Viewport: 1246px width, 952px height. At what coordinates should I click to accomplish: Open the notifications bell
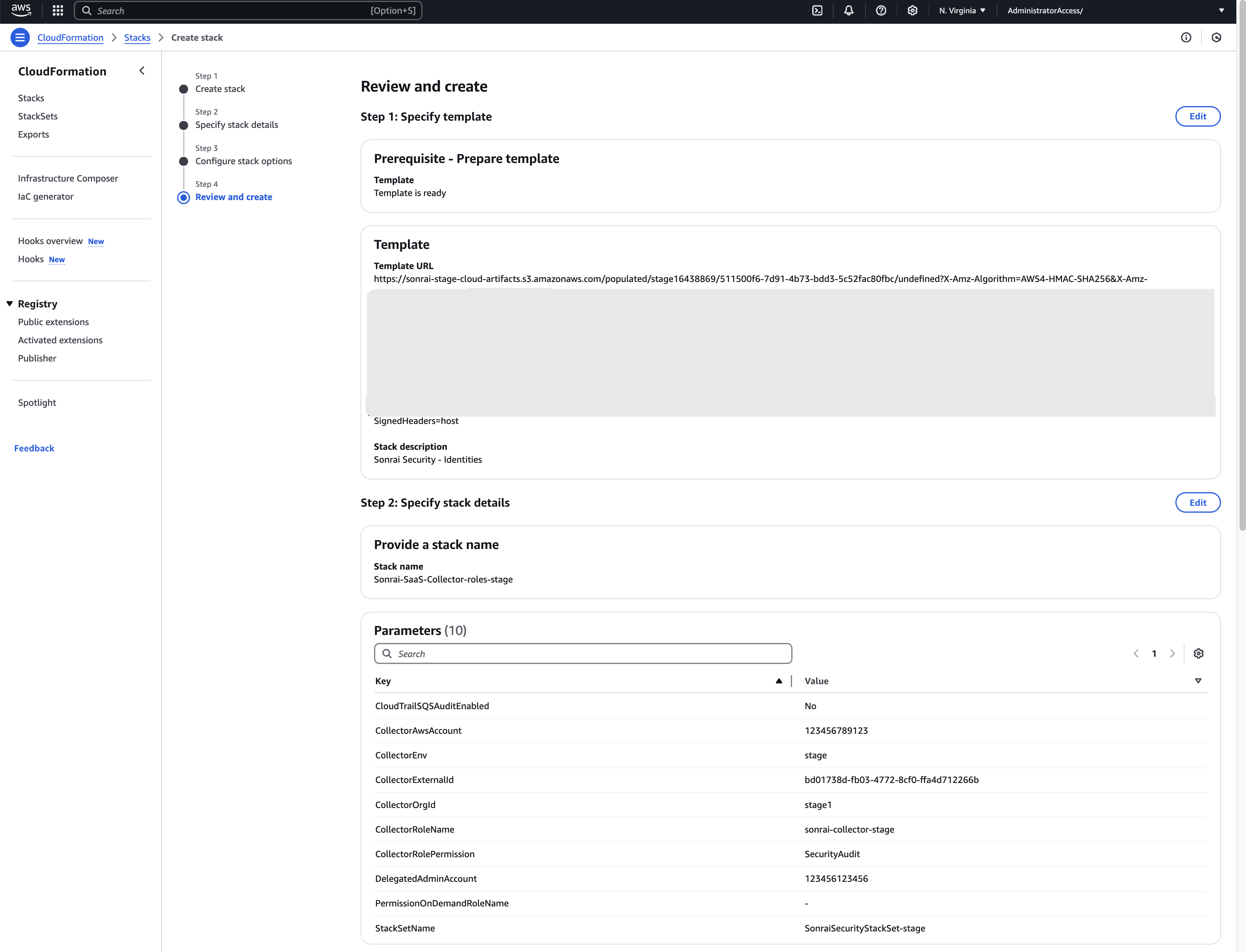coord(849,10)
